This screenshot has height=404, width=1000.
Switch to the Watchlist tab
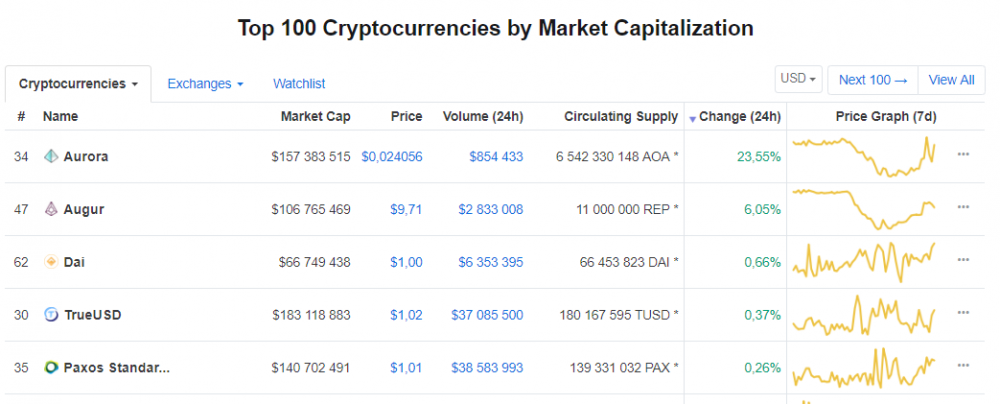(x=299, y=84)
